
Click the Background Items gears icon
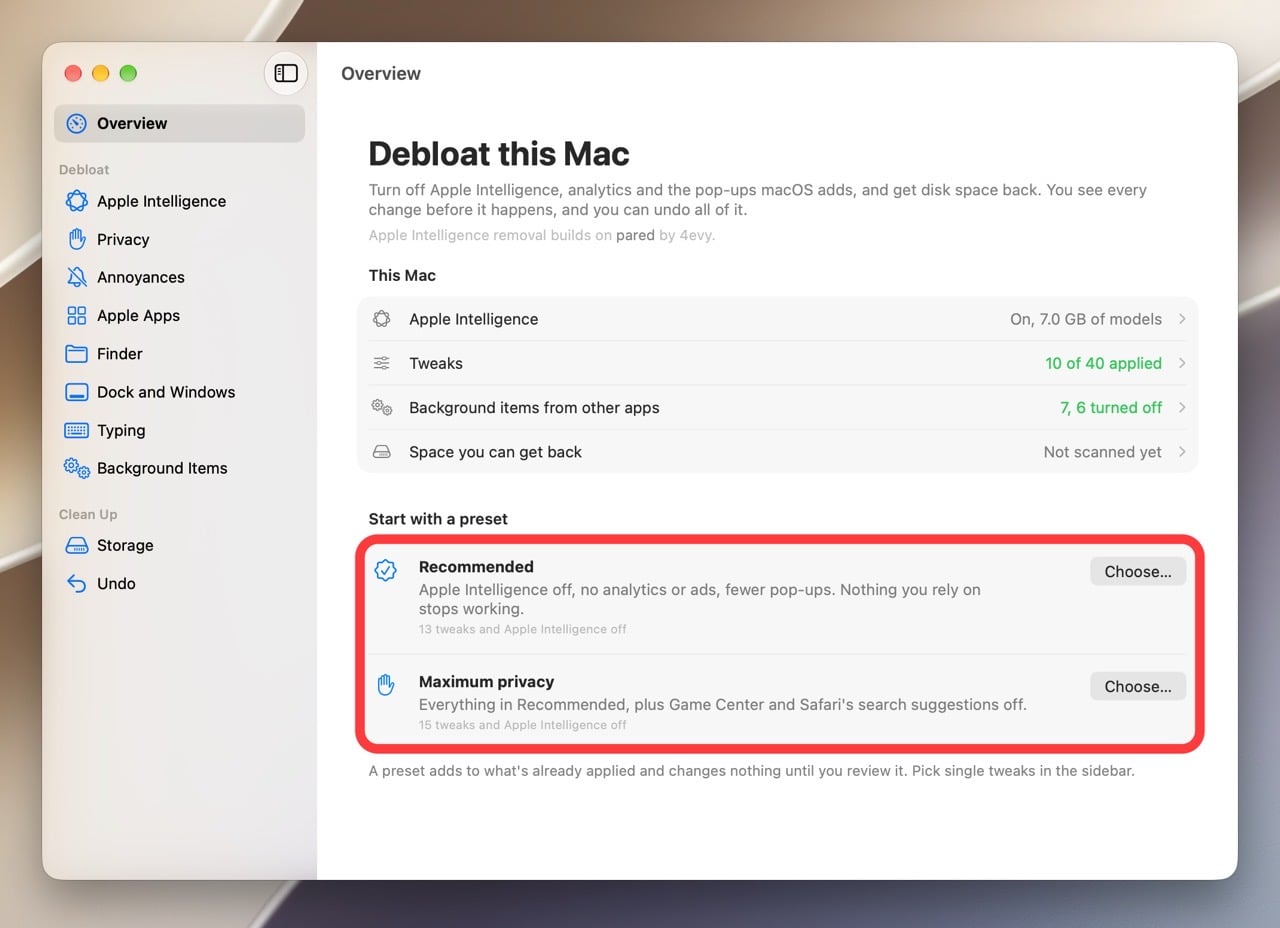coord(76,468)
